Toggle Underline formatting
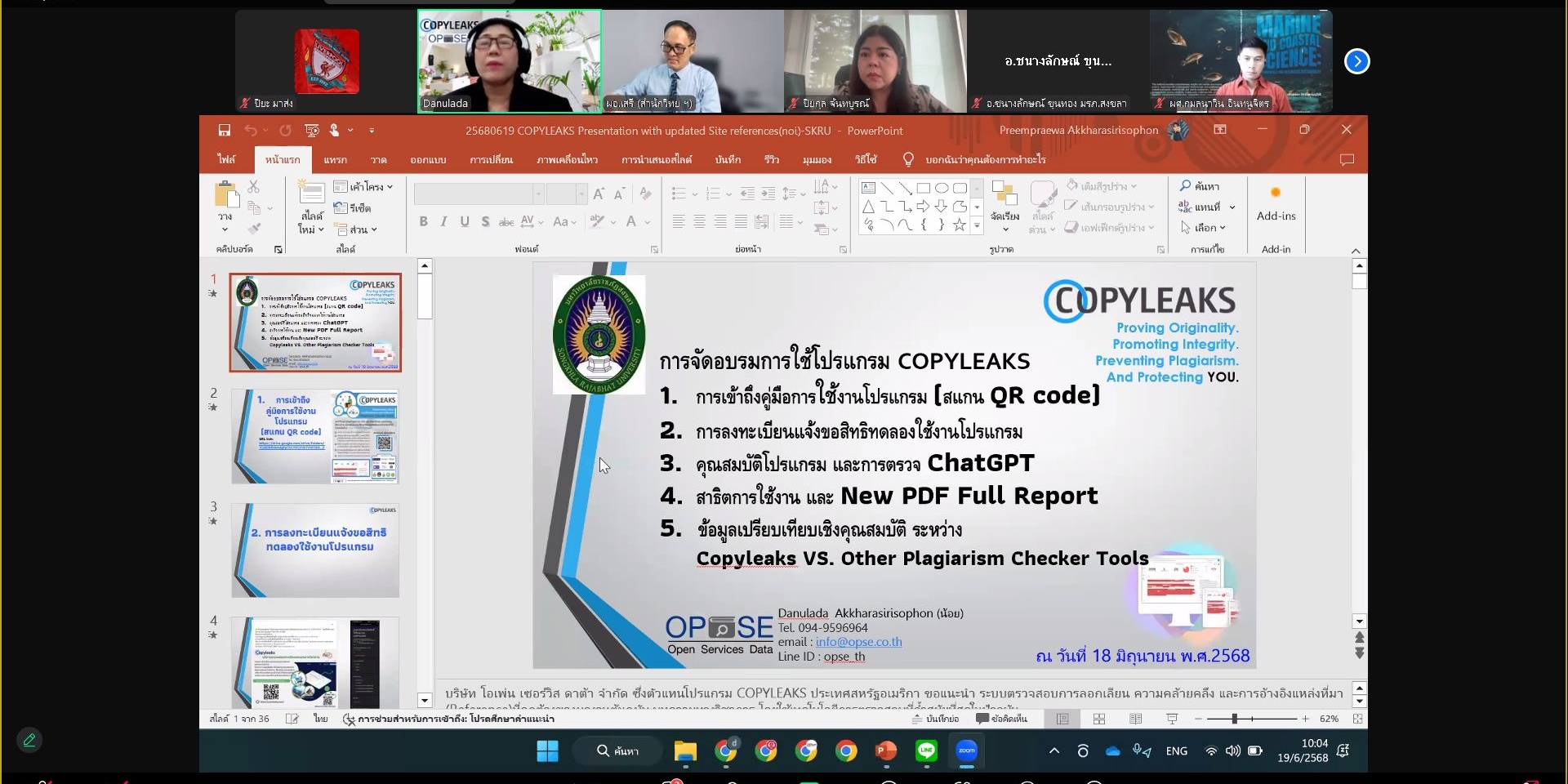 coord(465,221)
